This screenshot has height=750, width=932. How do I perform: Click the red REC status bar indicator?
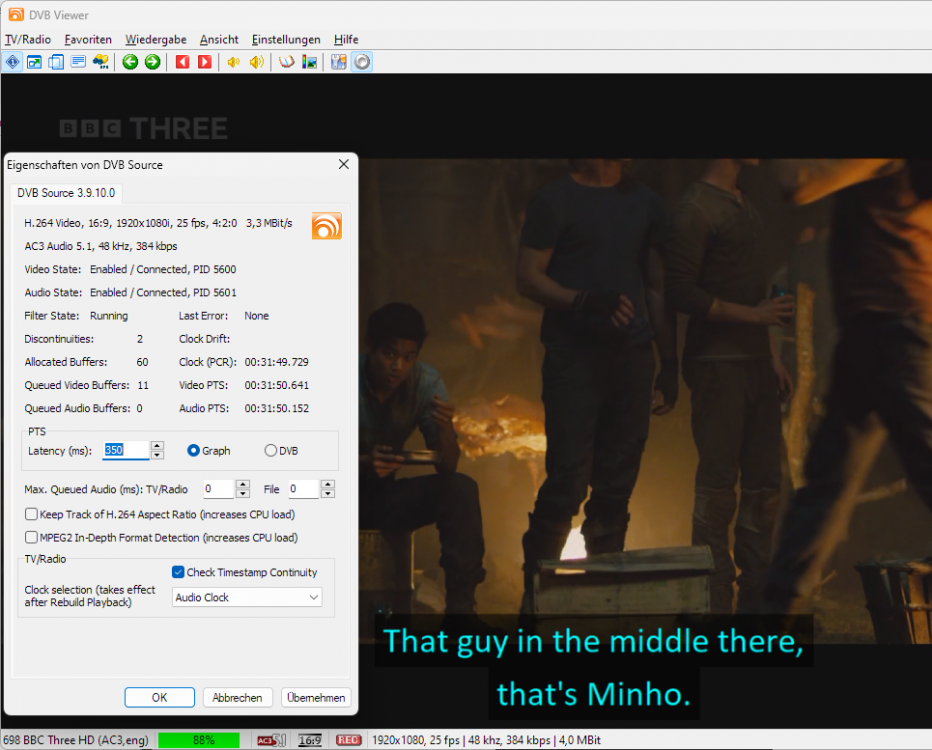(x=348, y=740)
